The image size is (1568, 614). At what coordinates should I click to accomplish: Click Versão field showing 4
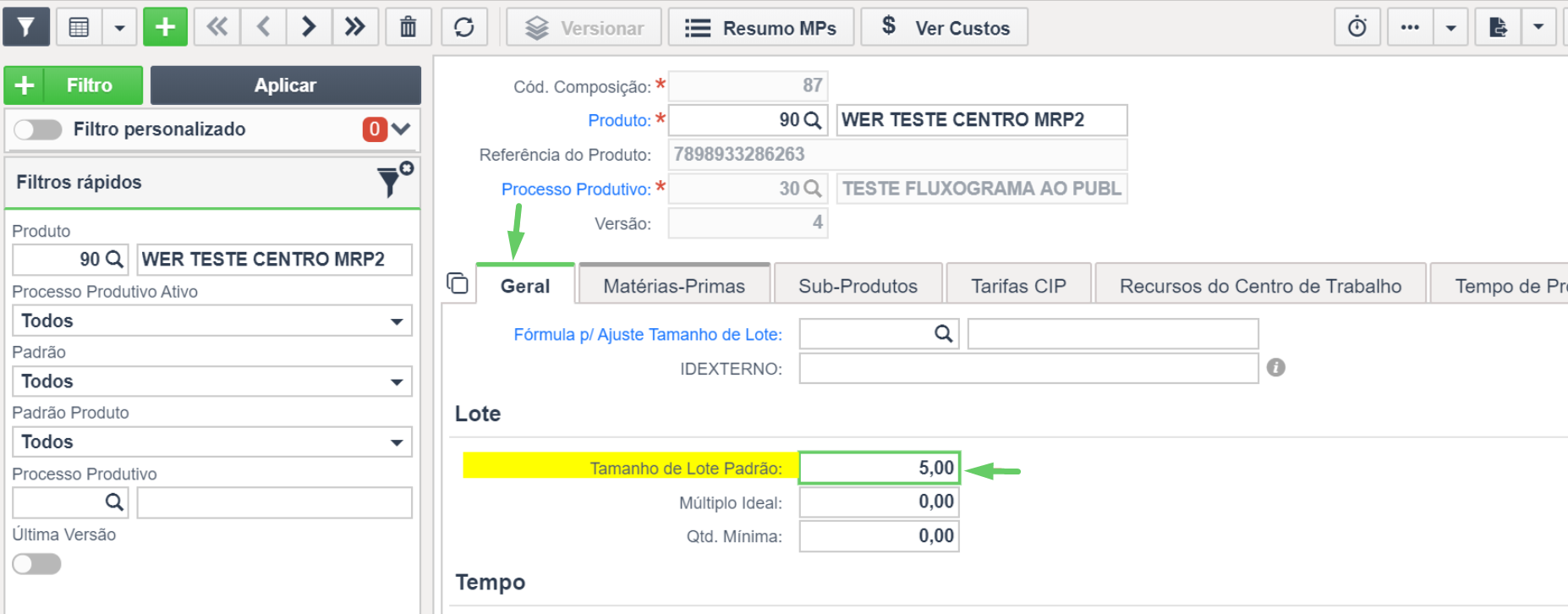tap(748, 223)
